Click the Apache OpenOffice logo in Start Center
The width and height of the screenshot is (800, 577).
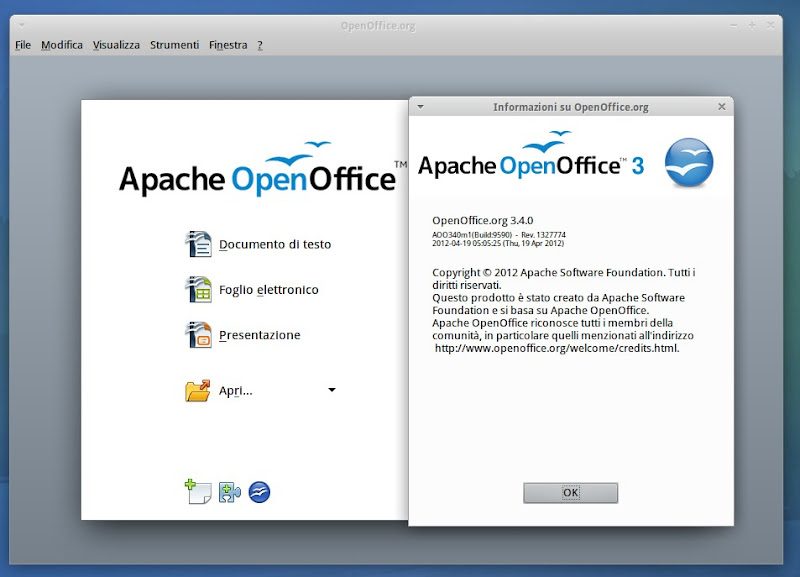click(263, 169)
